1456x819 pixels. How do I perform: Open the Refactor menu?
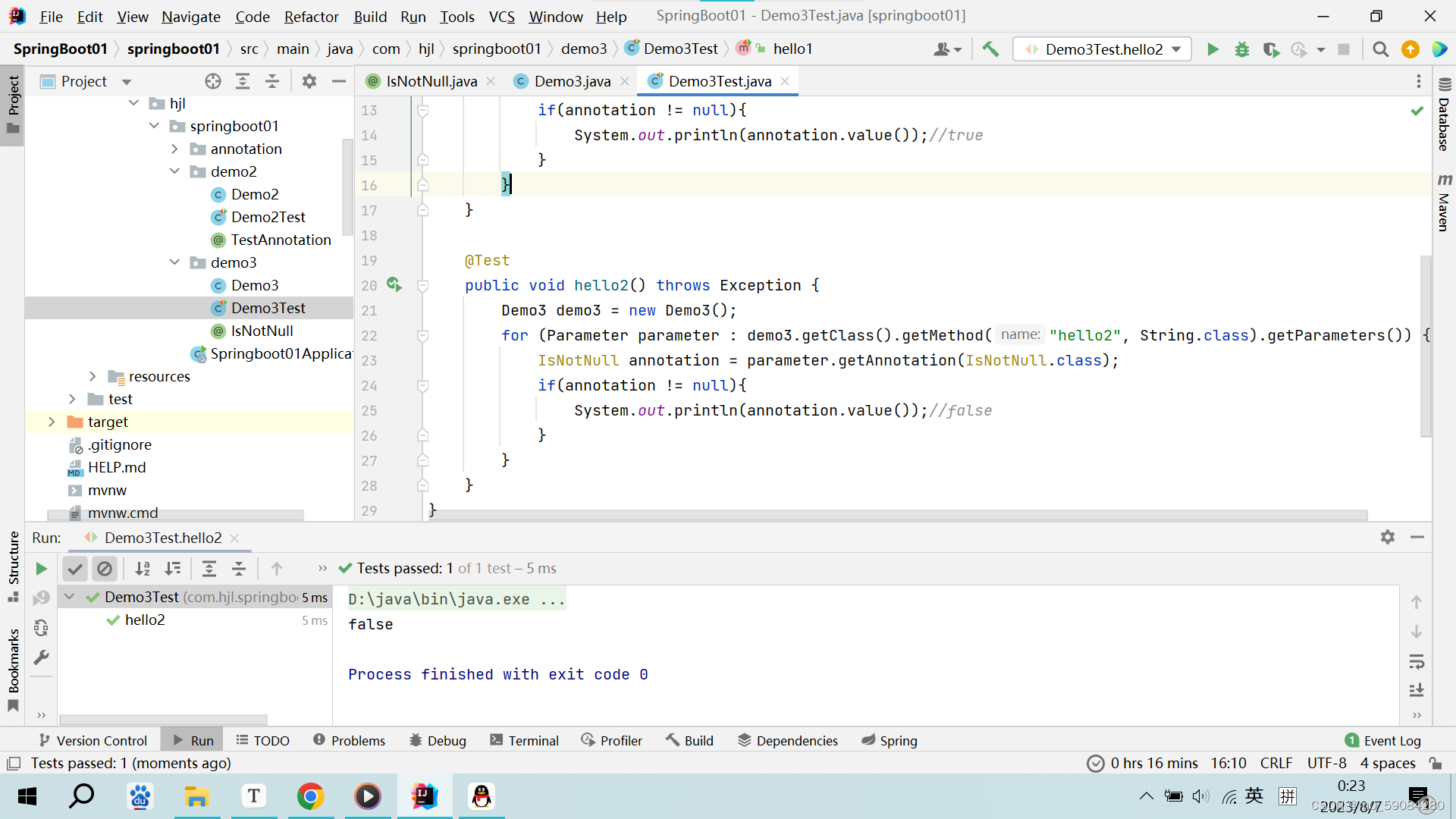(x=311, y=16)
